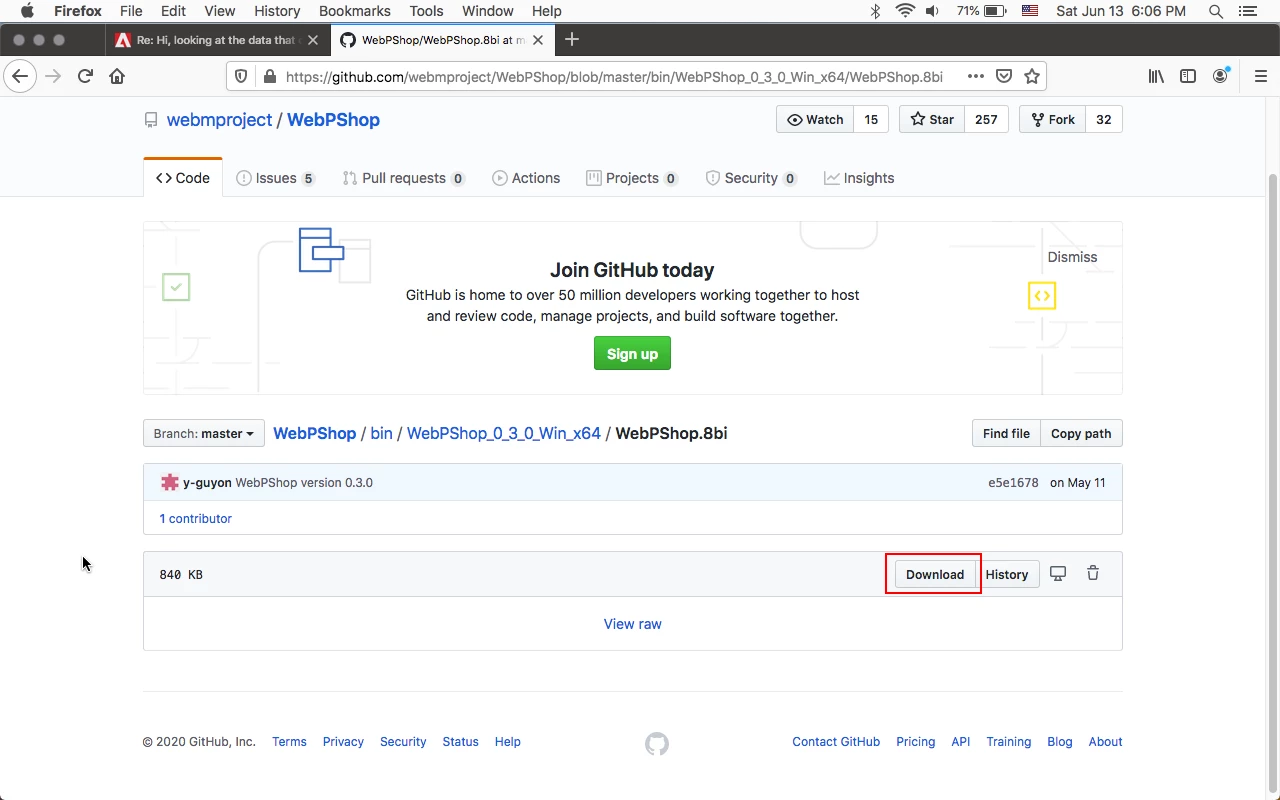Open the History menu in menu bar

pyautogui.click(x=277, y=11)
